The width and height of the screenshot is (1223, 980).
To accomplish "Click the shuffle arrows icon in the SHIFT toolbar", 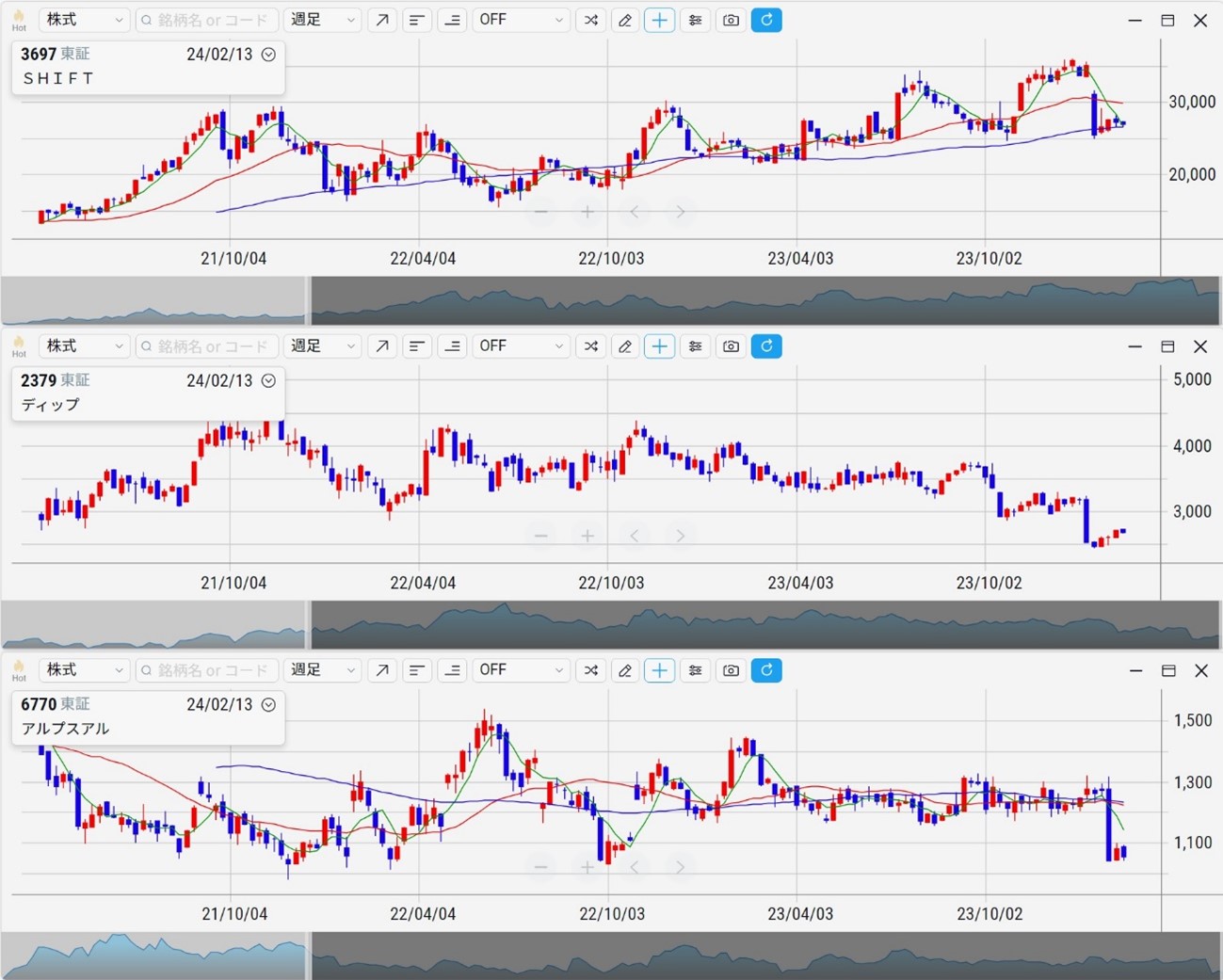I will pyautogui.click(x=590, y=20).
